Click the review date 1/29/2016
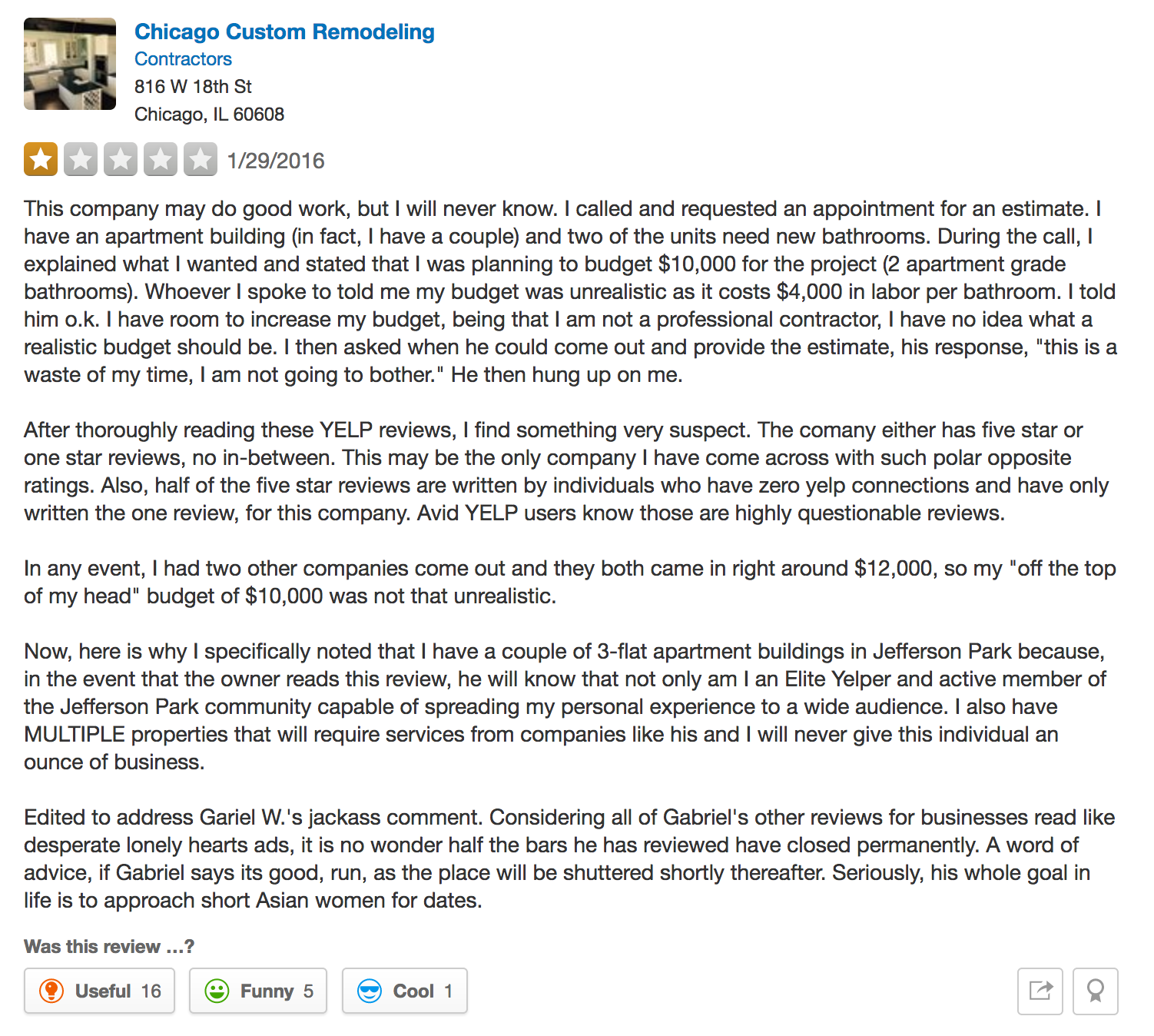Image resolution: width=1154 pixels, height=1036 pixels. click(276, 161)
